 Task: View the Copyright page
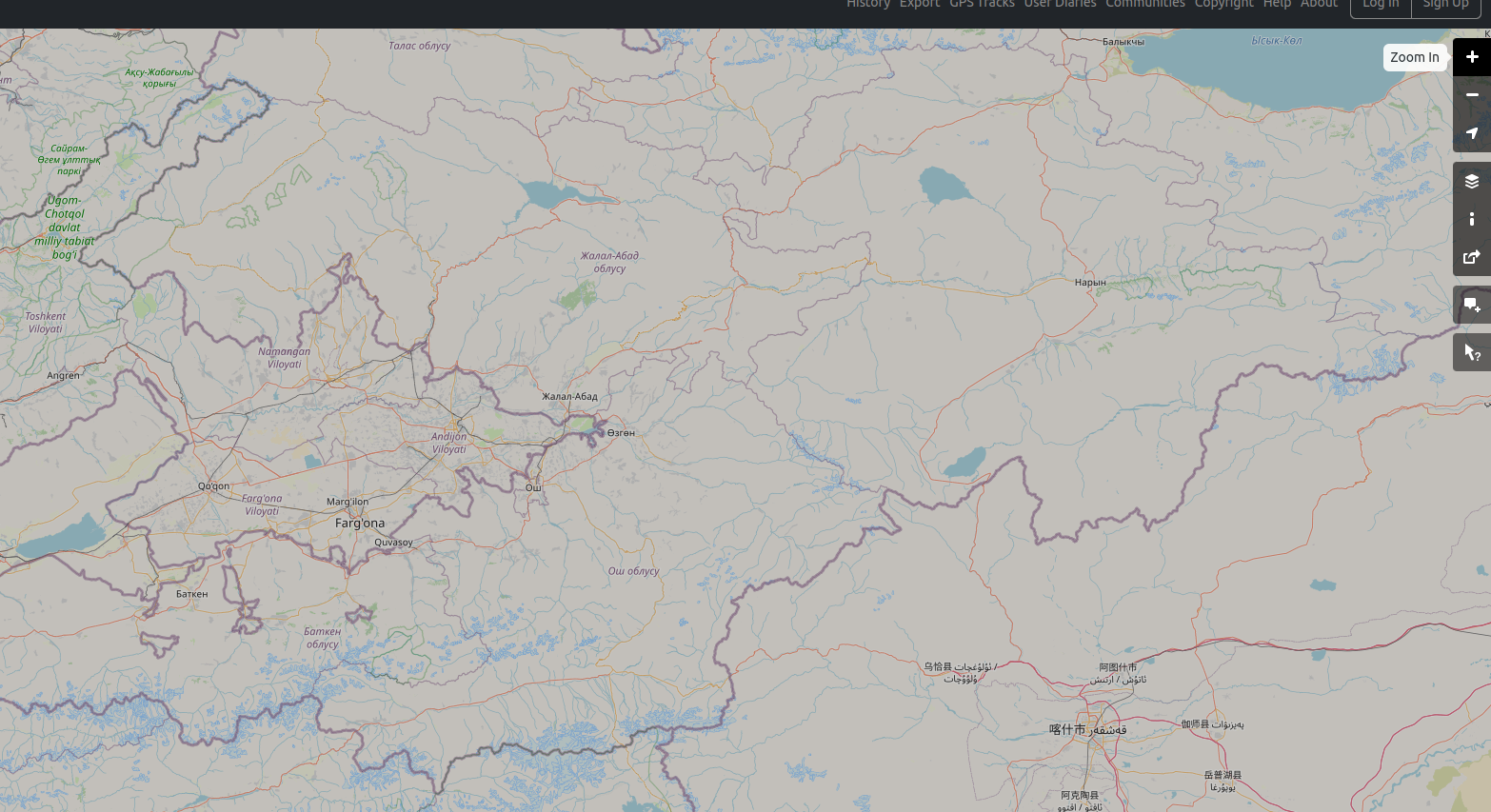[x=1223, y=5]
